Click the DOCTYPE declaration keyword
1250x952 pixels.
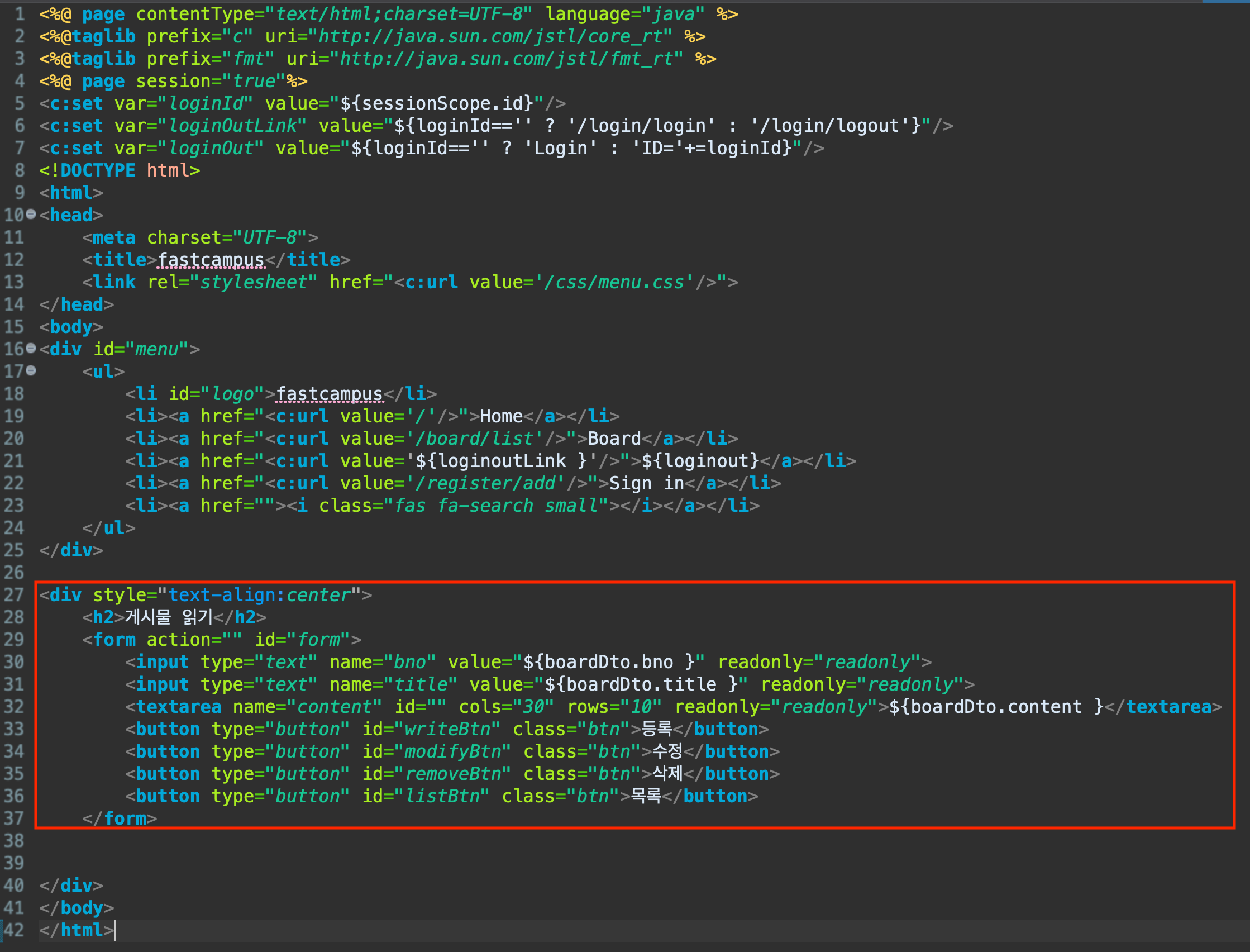pyautogui.click(x=97, y=170)
